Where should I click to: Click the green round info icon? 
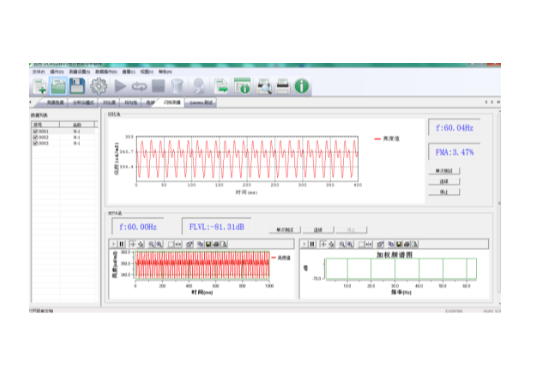(x=302, y=86)
